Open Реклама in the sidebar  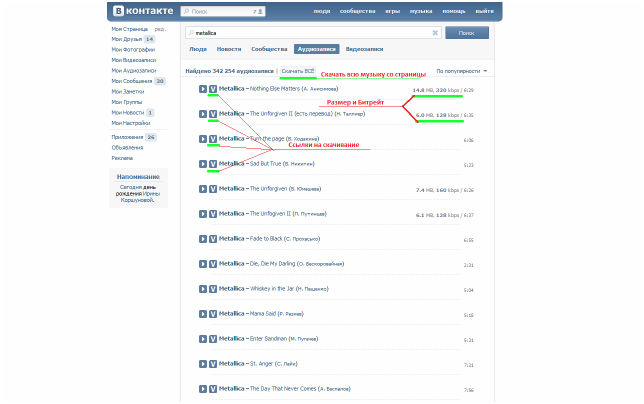tap(122, 158)
